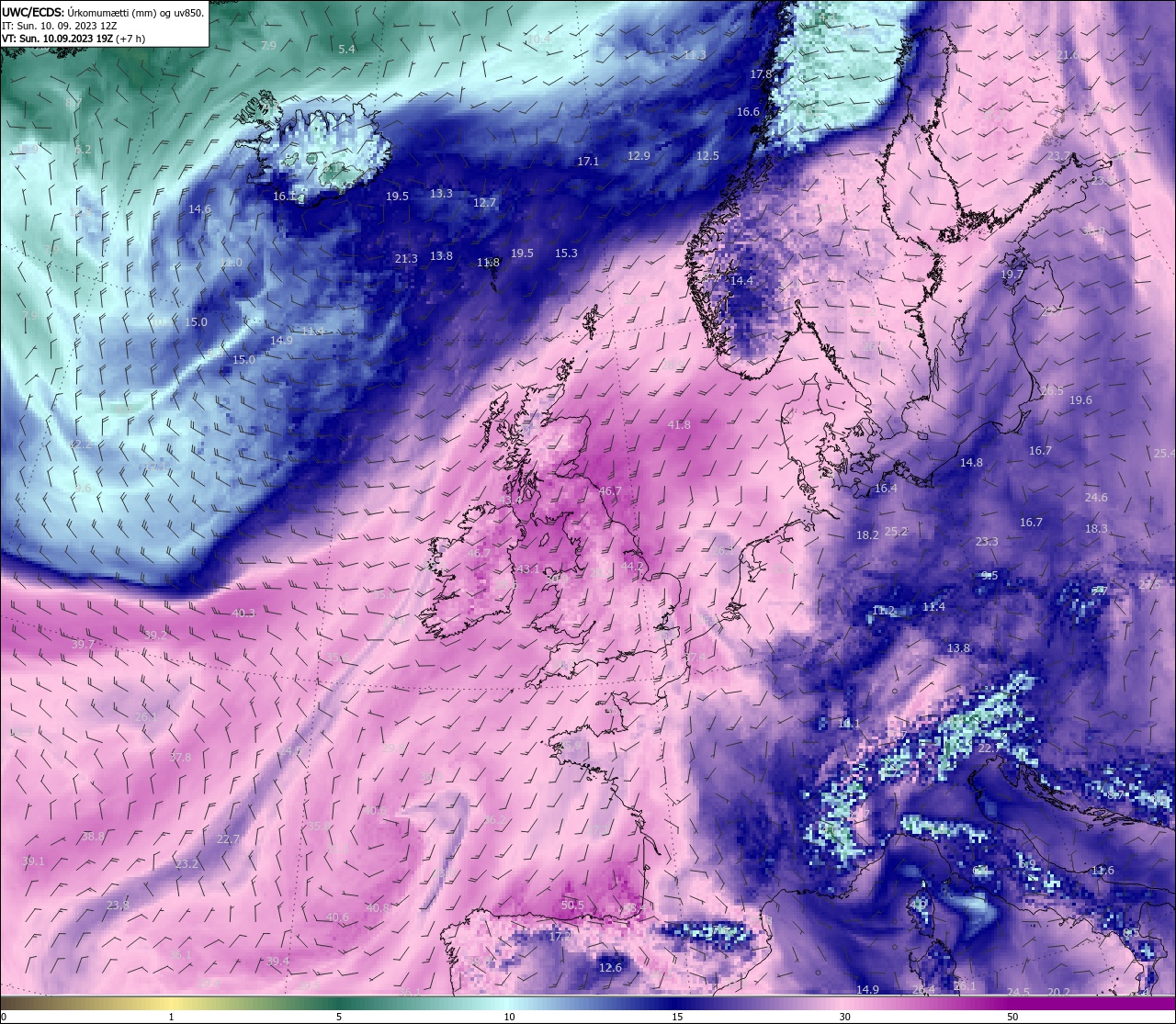Click the value 50.5 over the Bay of Biscay
Viewport: 1176px width, 1024px height.
[572, 906]
